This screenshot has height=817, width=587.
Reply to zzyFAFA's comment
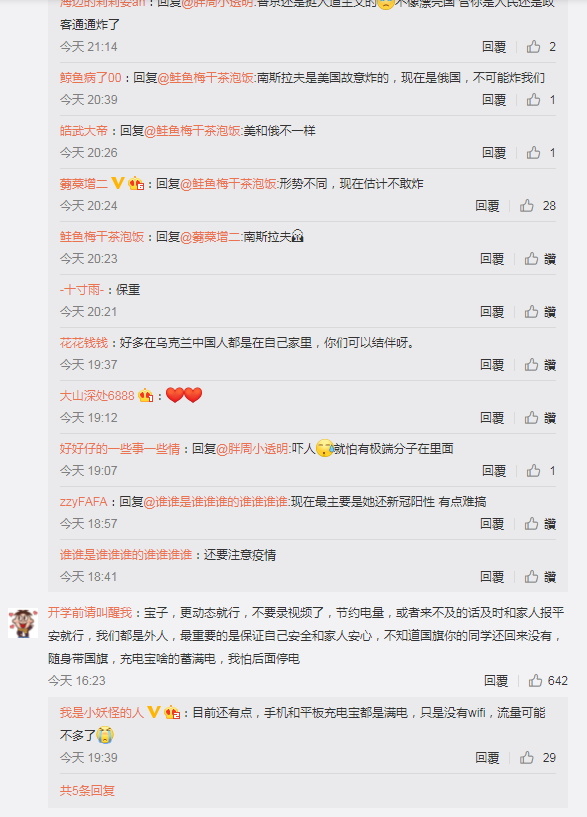click(492, 524)
